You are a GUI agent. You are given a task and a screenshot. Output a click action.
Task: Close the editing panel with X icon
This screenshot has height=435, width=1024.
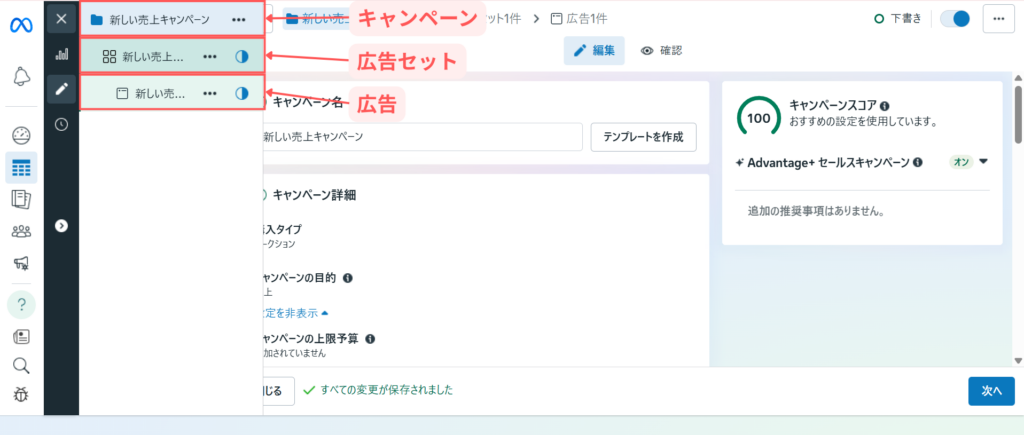[61, 18]
